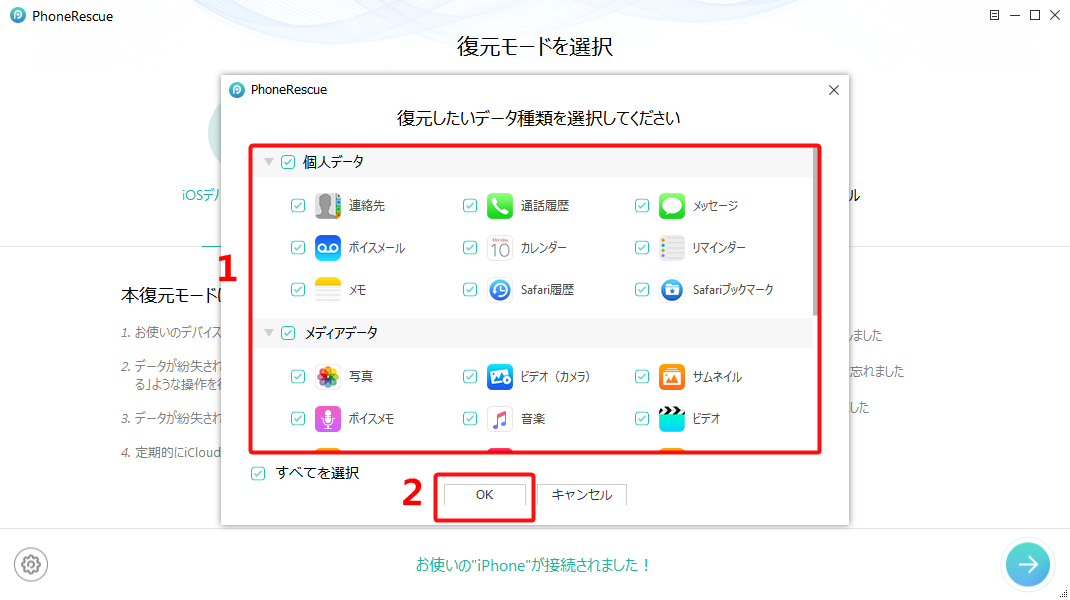Open main window menu icon in title bar

pos(994,15)
